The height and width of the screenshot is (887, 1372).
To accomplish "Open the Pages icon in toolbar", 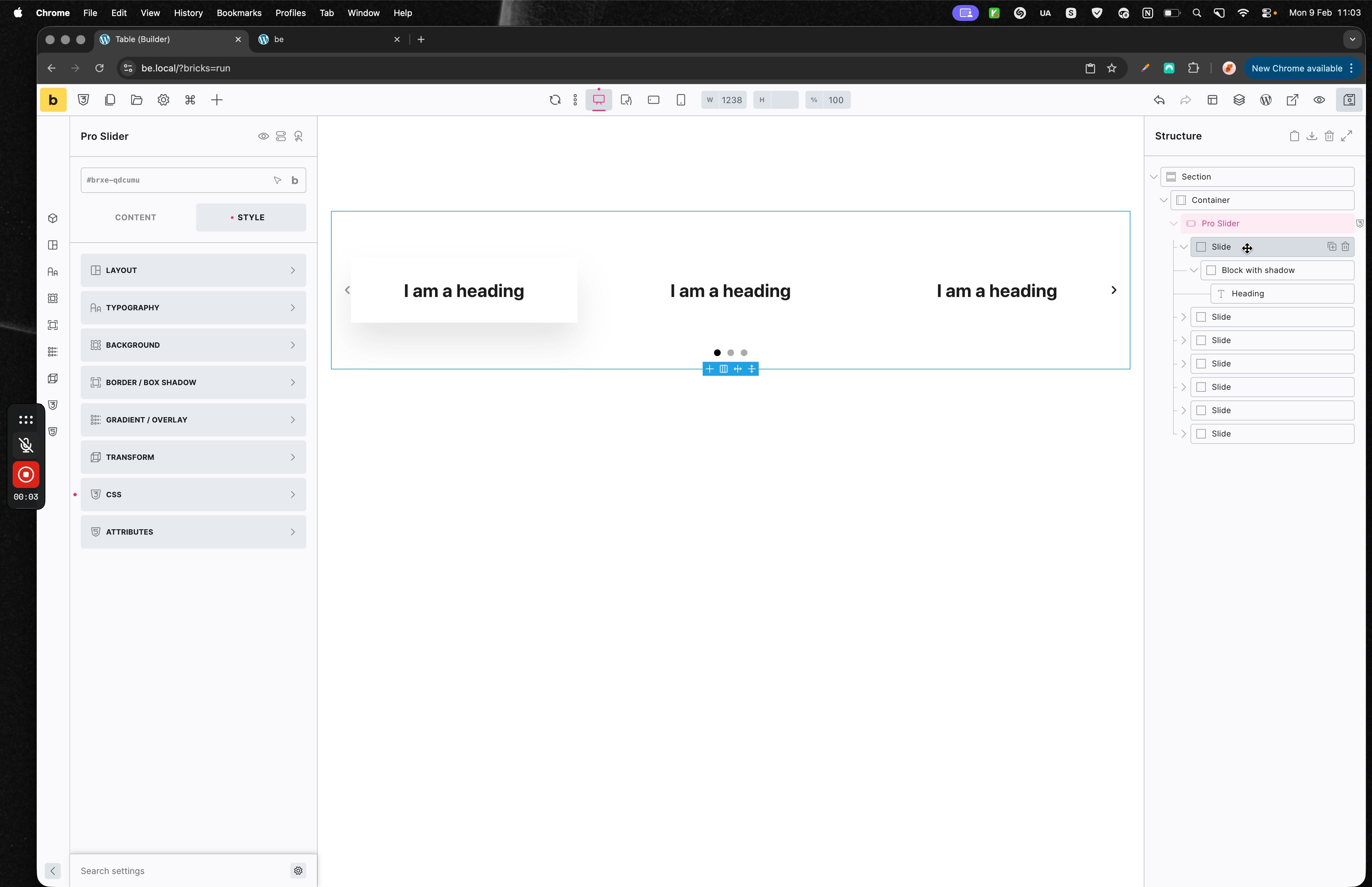I will 110,100.
